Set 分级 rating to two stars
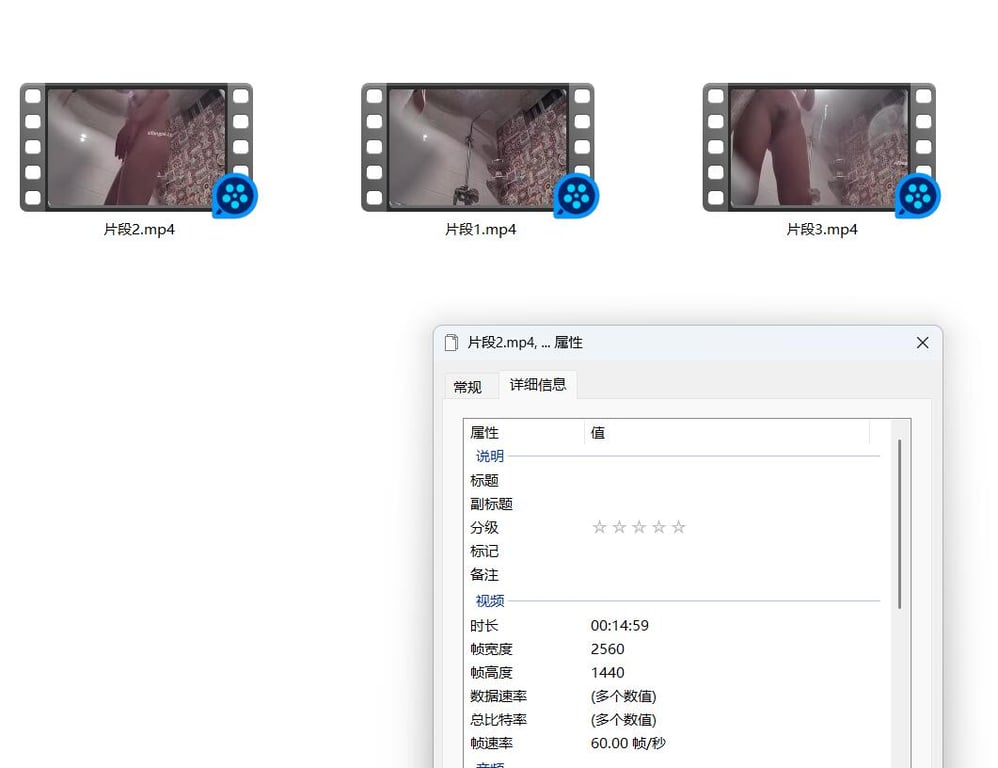The image size is (998, 768). click(619, 527)
